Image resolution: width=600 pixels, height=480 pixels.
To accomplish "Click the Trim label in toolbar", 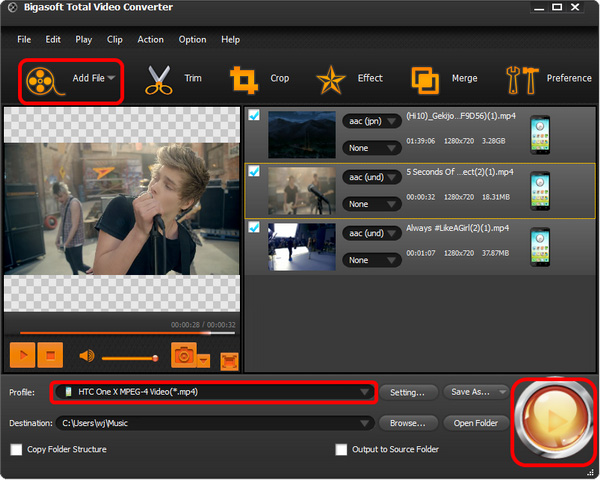I will pyautogui.click(x=193, y=78).
